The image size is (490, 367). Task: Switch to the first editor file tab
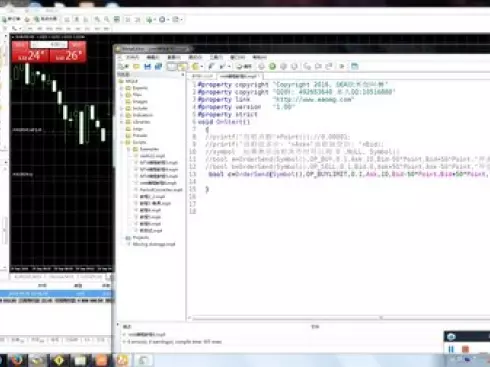coord(202,76)
